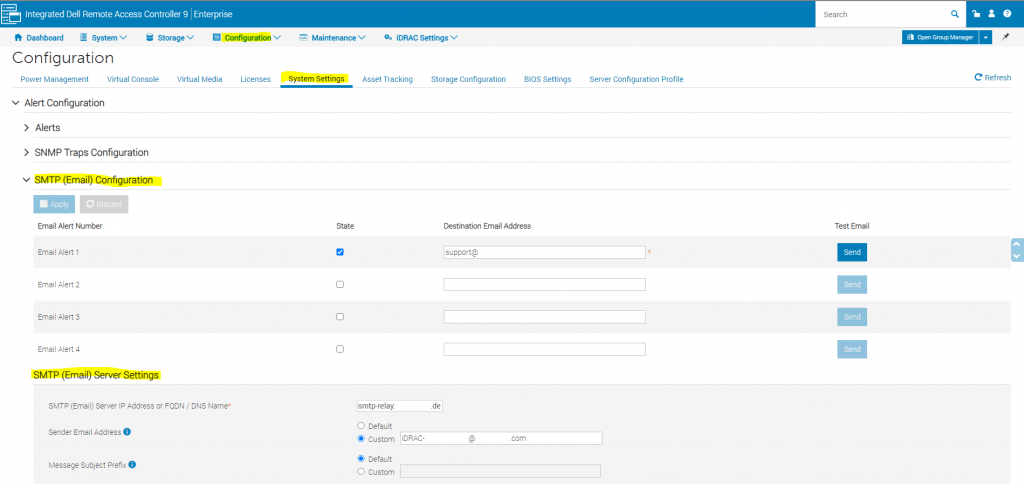Send test email for Email Alert 2
Screen dimensions: 1024x484
[x=852, y=285]
